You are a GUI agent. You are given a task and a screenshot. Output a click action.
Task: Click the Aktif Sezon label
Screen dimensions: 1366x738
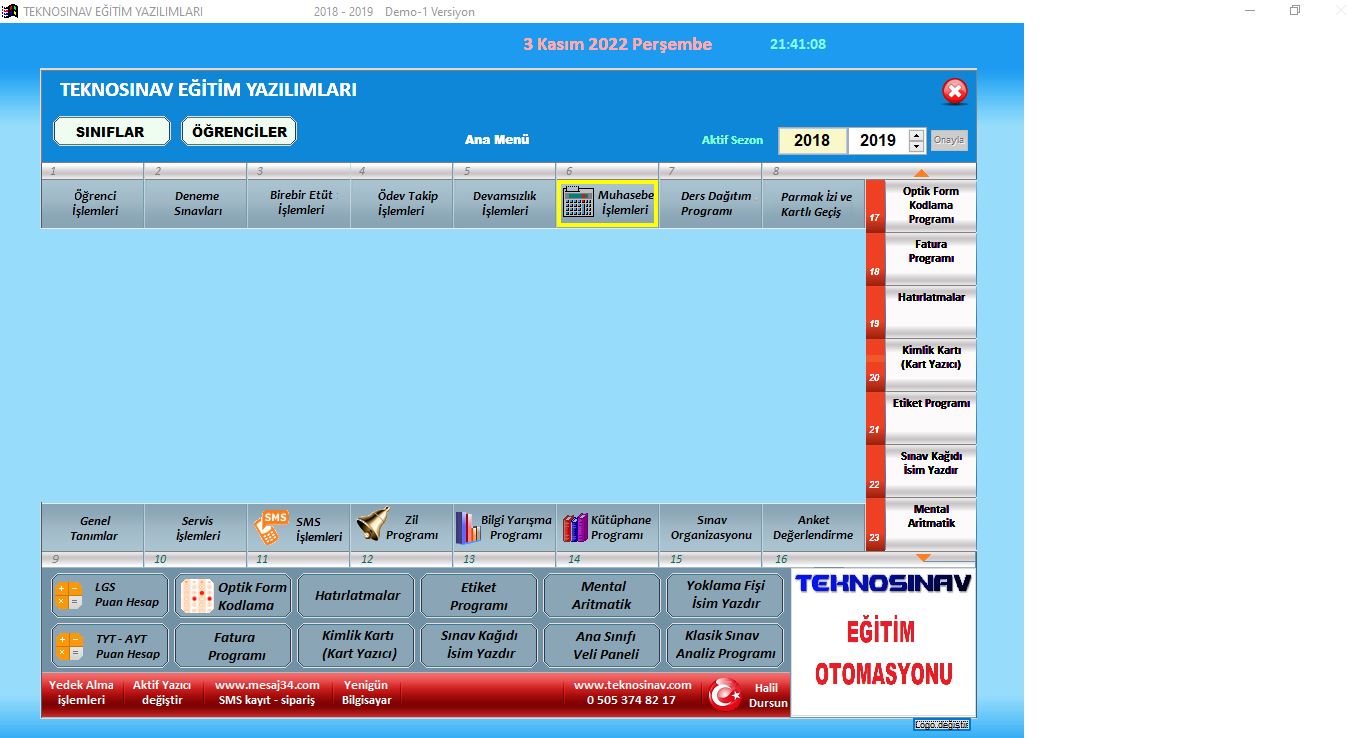click(x=732, y=140)
